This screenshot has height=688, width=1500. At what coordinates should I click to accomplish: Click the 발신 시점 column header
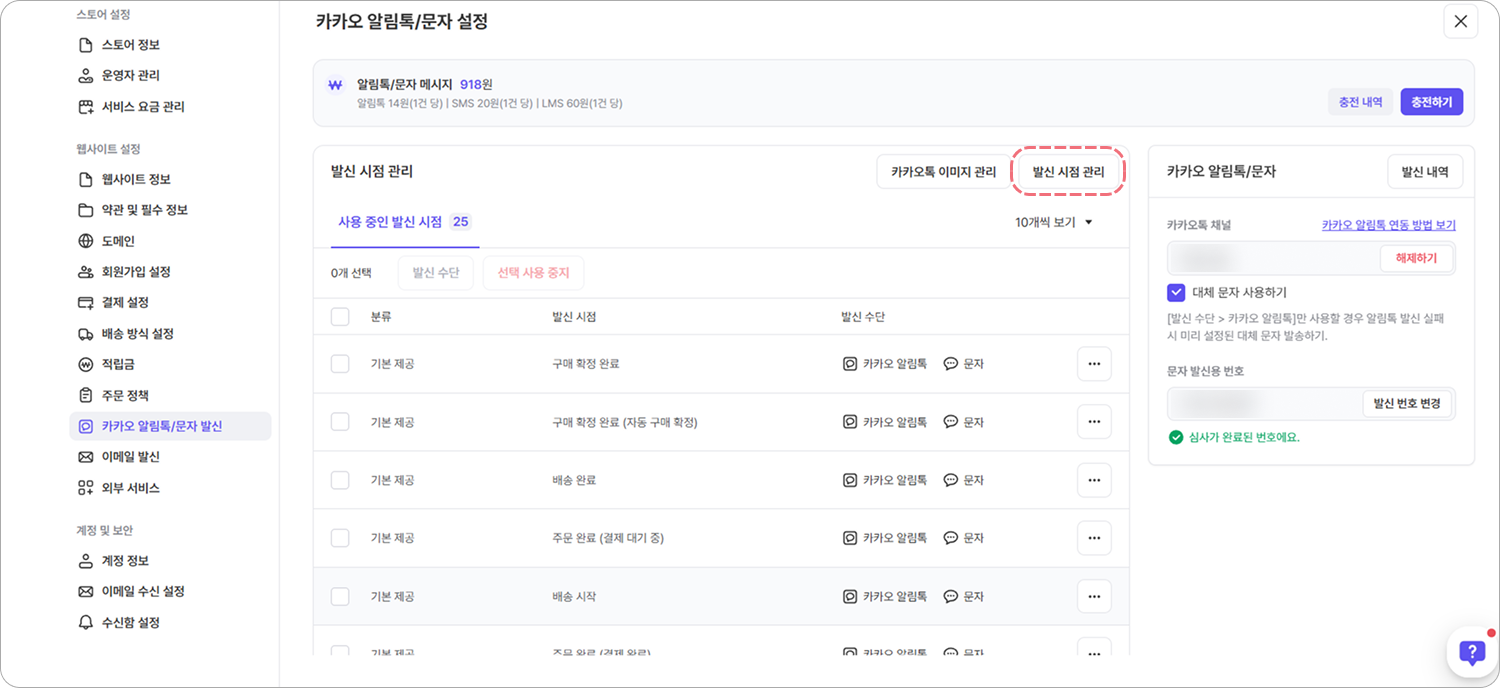pyautogui.click(x=574, y=317)
